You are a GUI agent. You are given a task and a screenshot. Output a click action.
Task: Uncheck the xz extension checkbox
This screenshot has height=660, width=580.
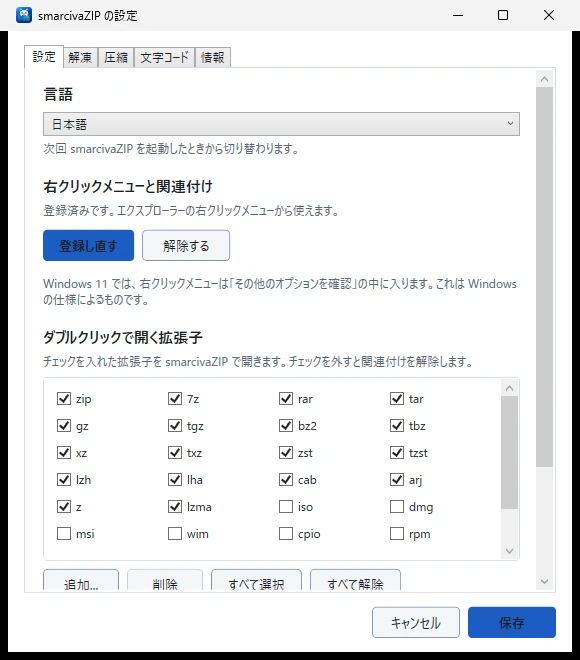[64, 452]
